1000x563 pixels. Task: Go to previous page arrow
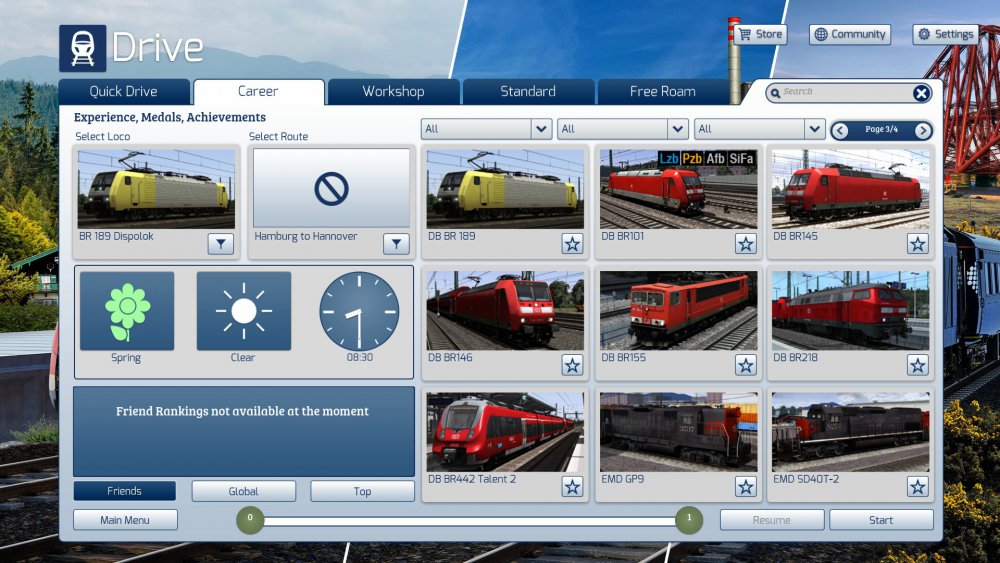click(840, 130)
